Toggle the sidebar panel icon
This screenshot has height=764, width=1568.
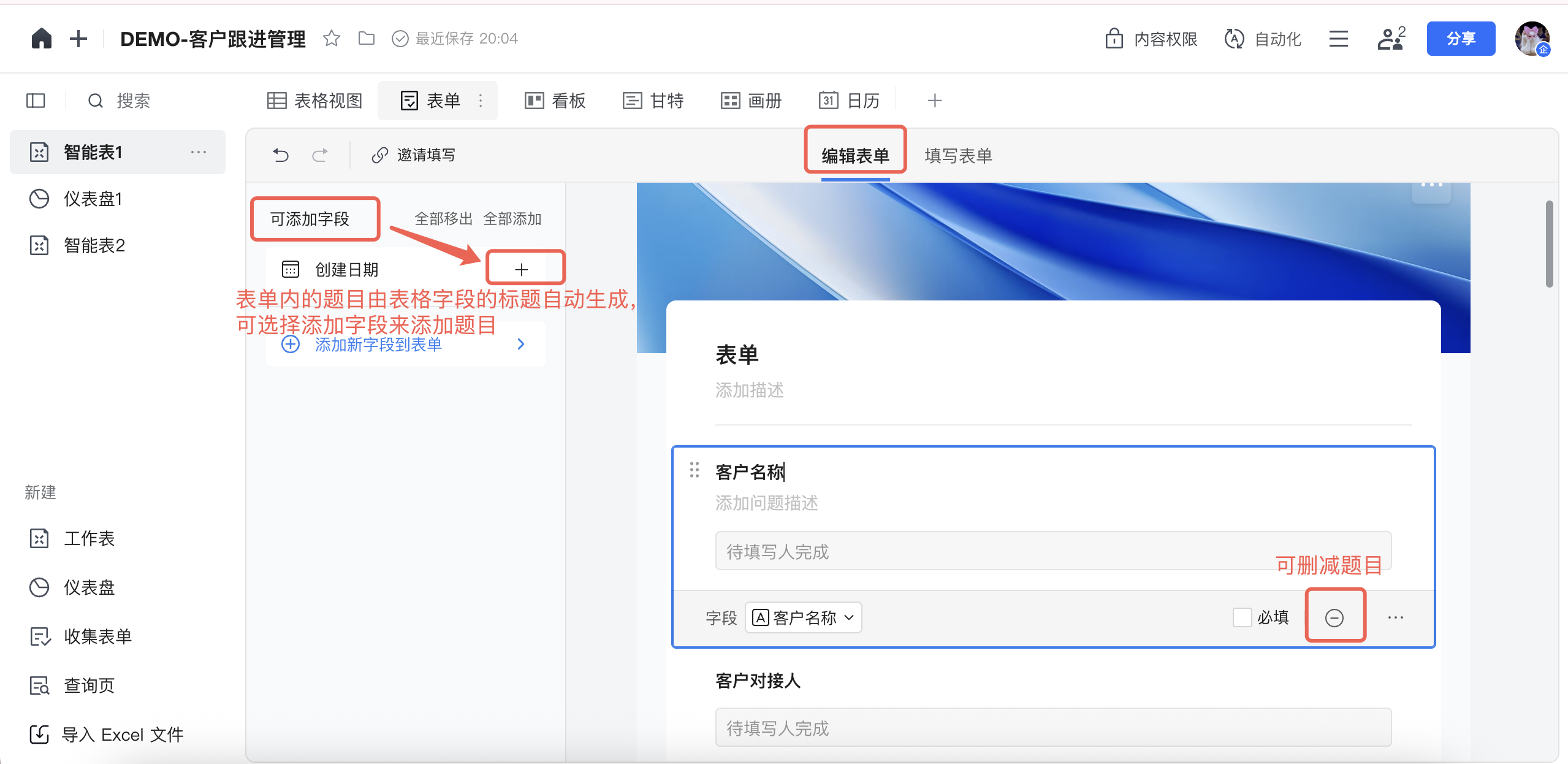tap(36, 101)
